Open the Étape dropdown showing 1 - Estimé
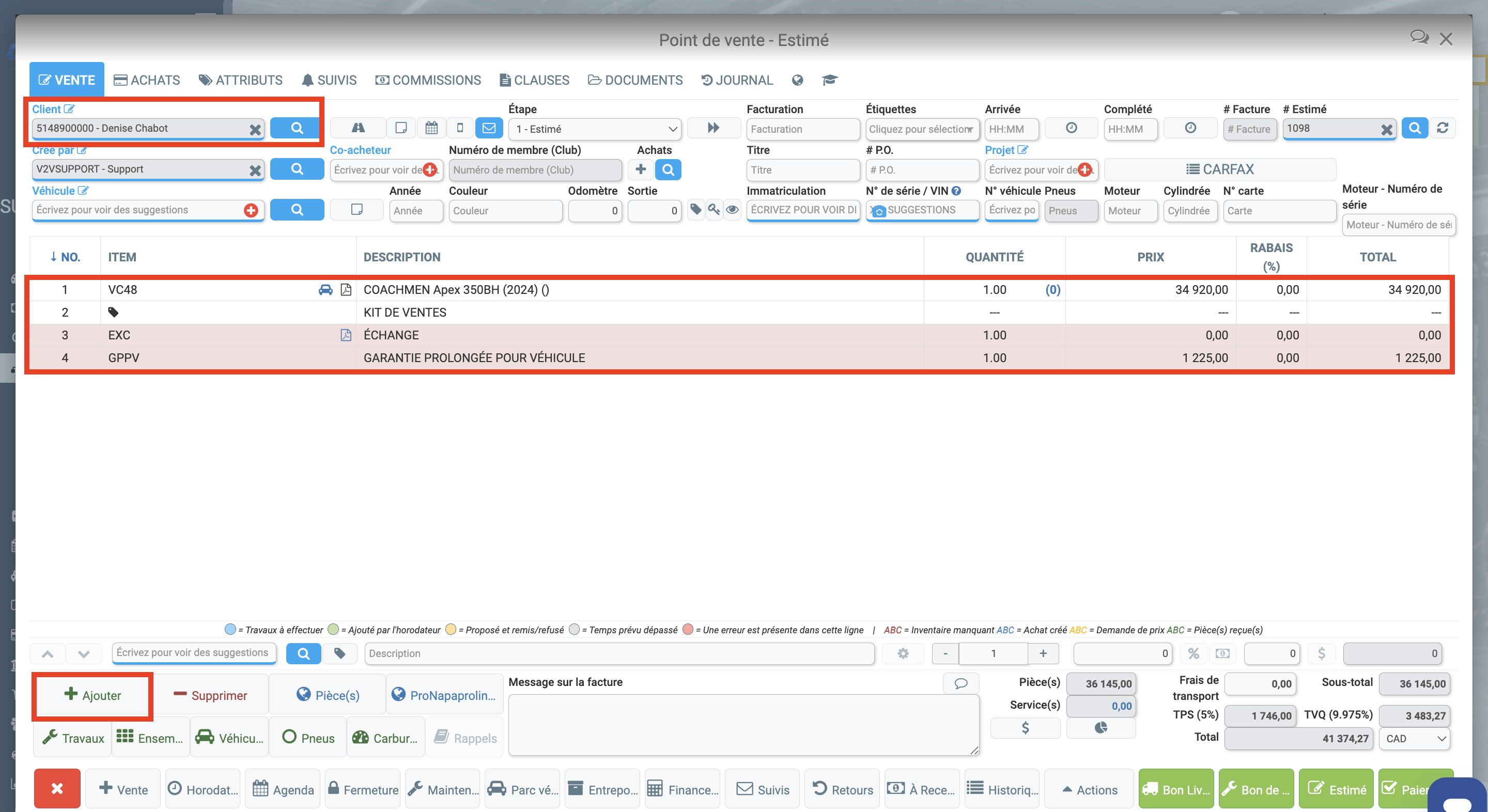The width and height of the screenshot is (1488, 812). [x=595, y=129]
